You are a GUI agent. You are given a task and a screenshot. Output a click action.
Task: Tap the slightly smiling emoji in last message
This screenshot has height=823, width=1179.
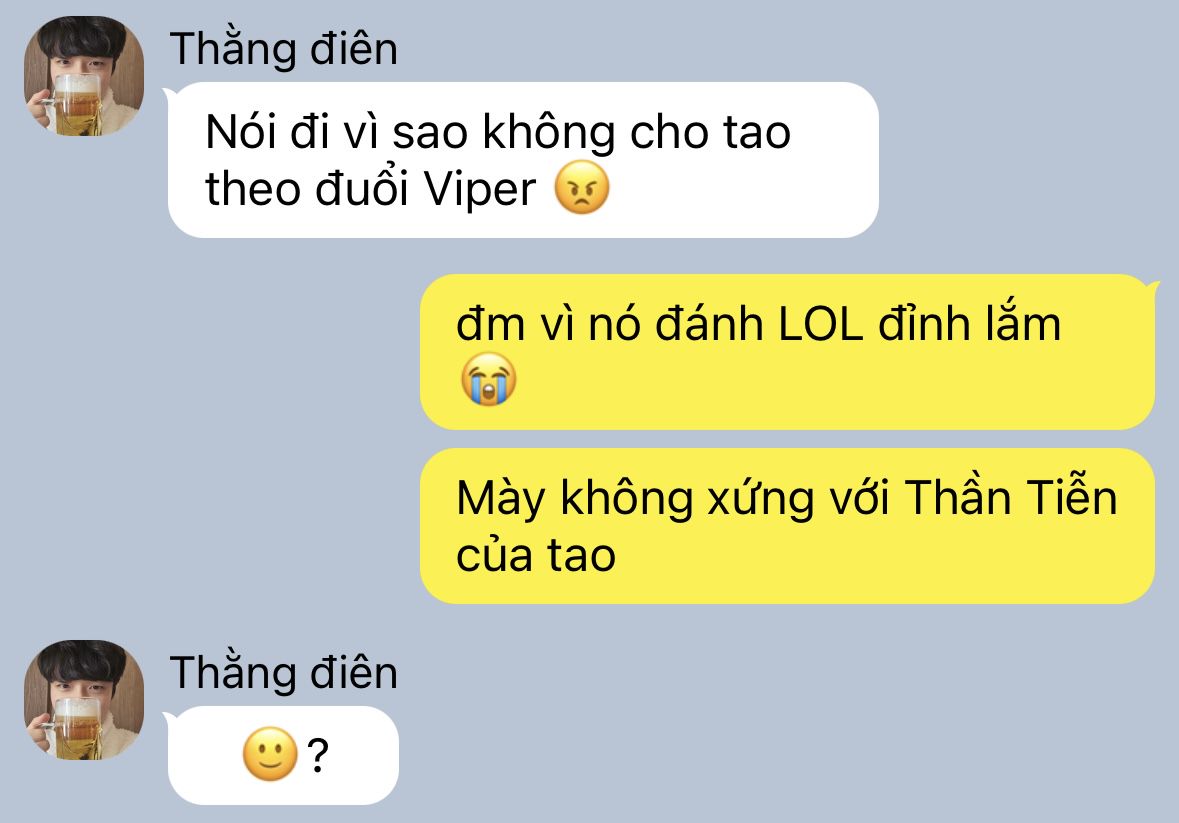pyautogui.click(x=271, y=754)
